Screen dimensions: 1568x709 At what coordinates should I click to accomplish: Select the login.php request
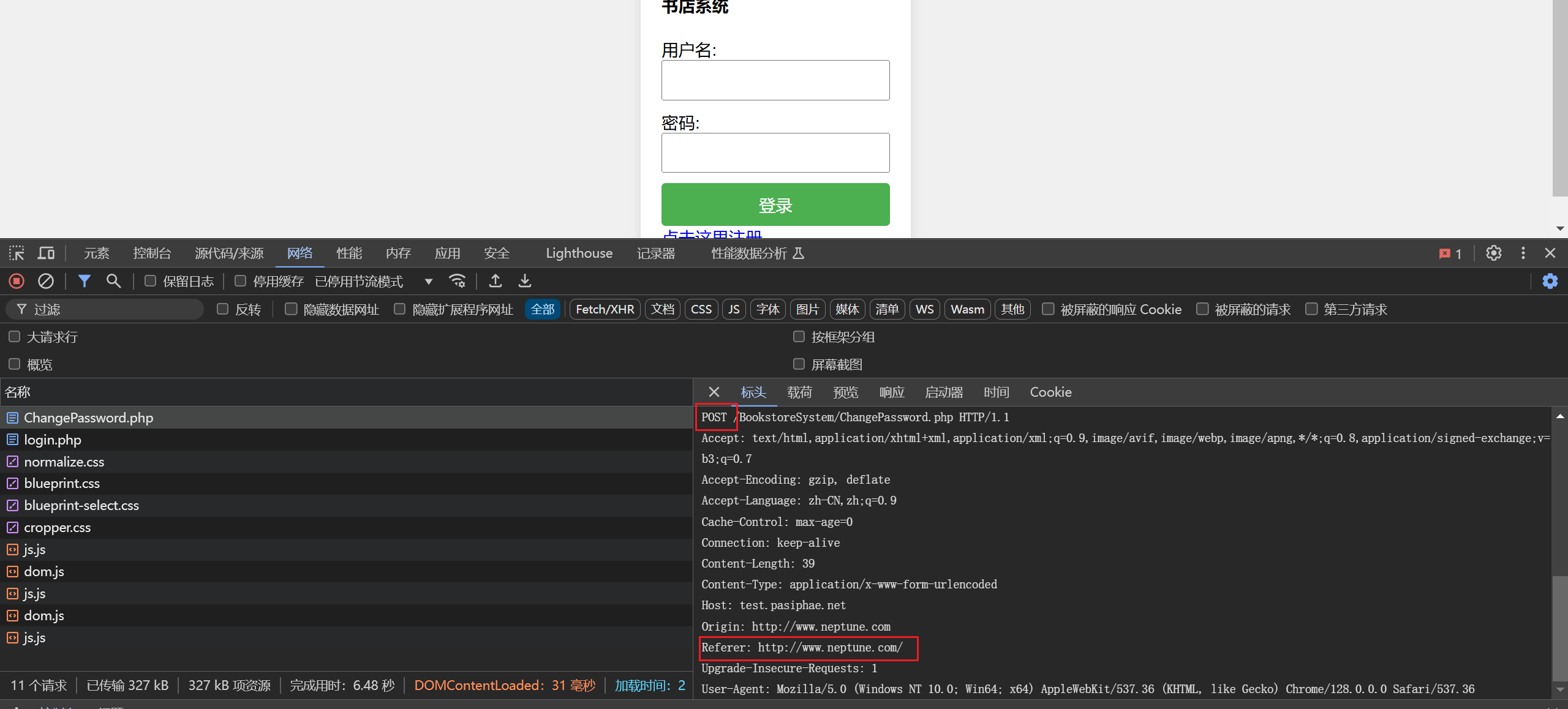click(346, 440)
